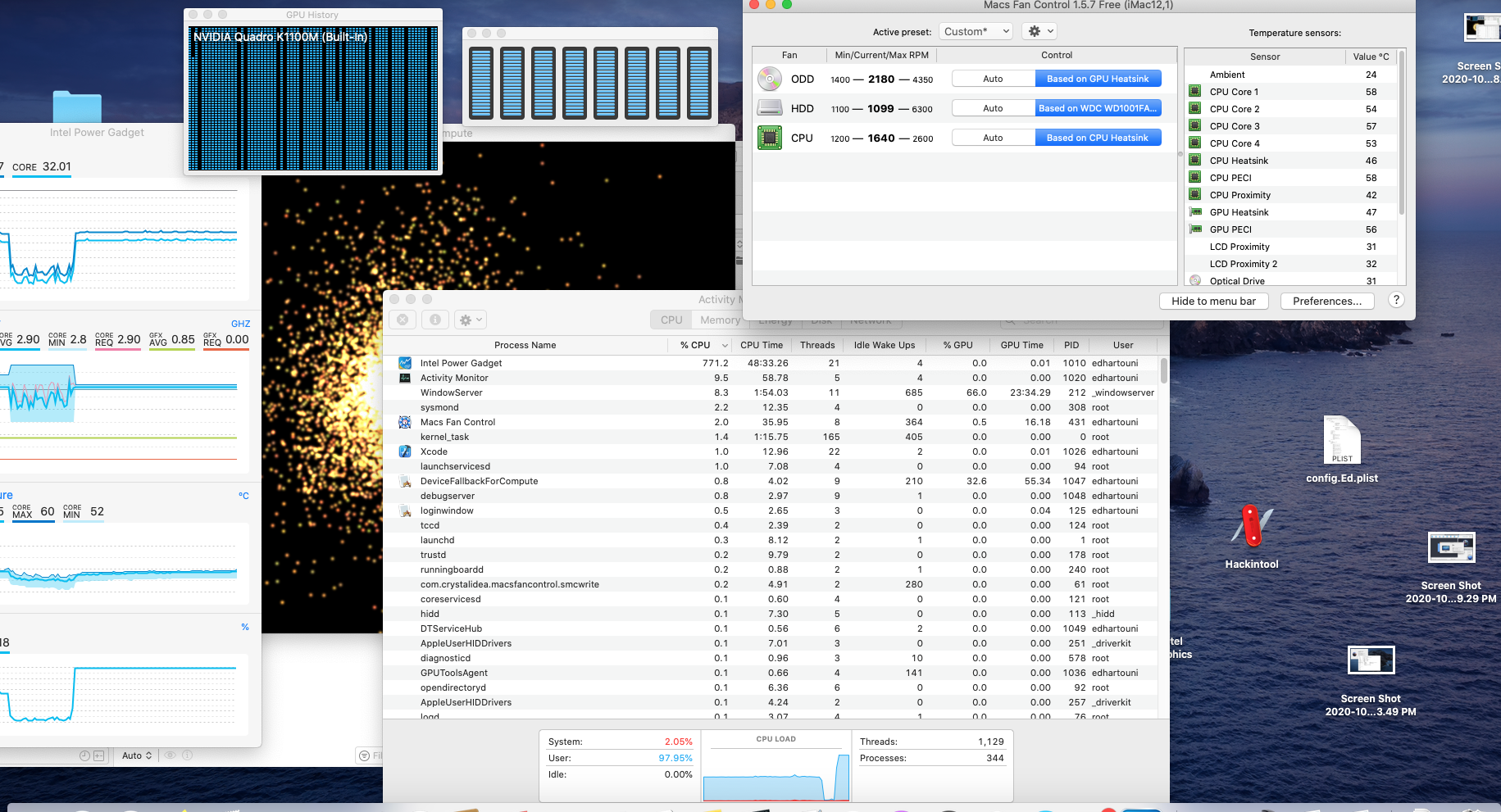Set ODD fan to Based on GPU Heatsink
Viewport: 1501px width, 812px height.
[x=1098, y=79]
